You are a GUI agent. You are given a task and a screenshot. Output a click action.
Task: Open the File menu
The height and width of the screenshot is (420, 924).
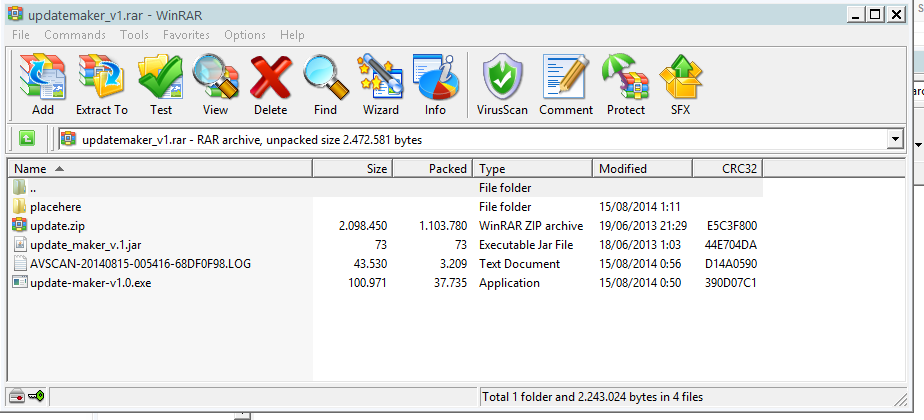click(x=21, y=35)
